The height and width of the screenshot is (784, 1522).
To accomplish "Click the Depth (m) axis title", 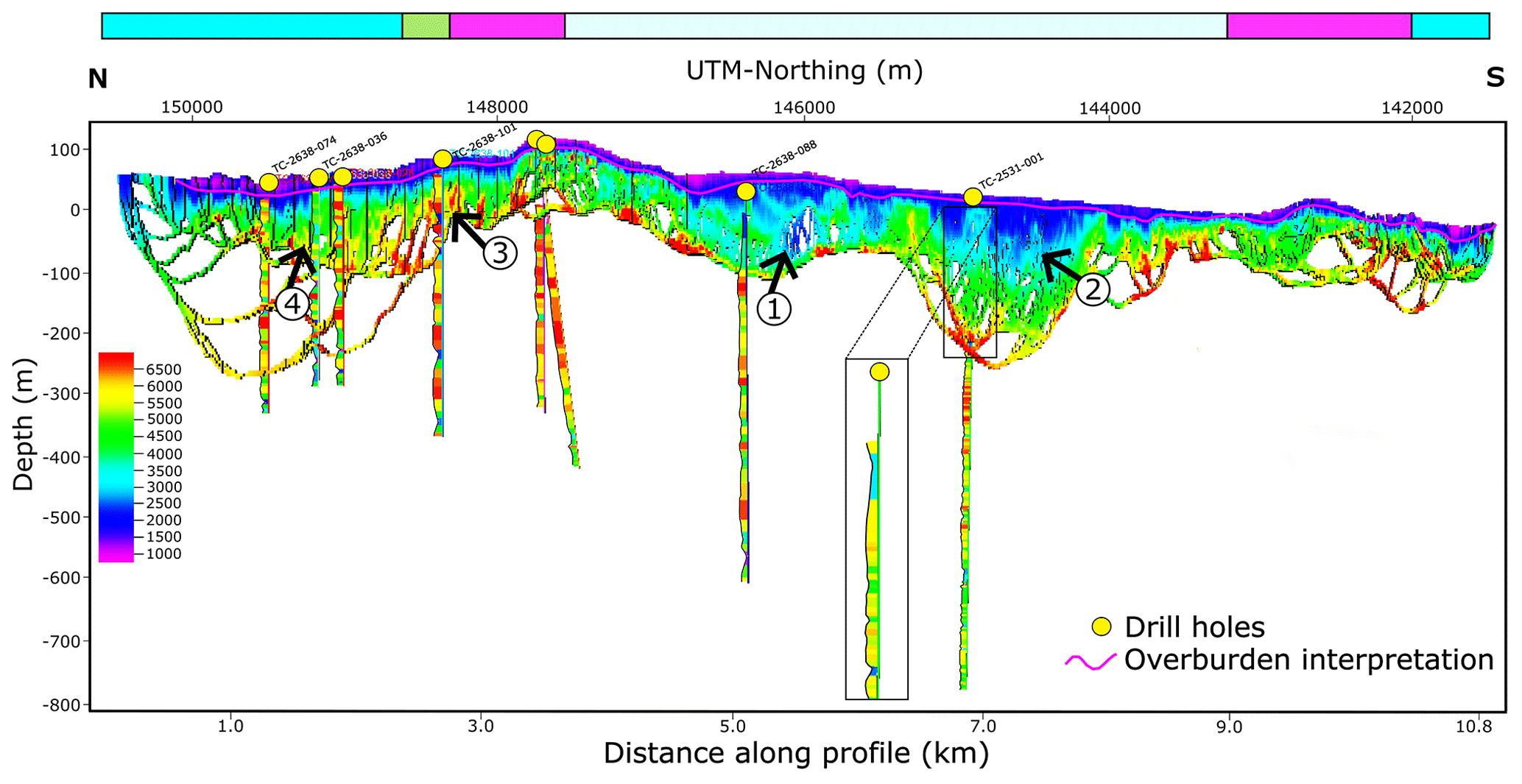I will coord(24,425).
